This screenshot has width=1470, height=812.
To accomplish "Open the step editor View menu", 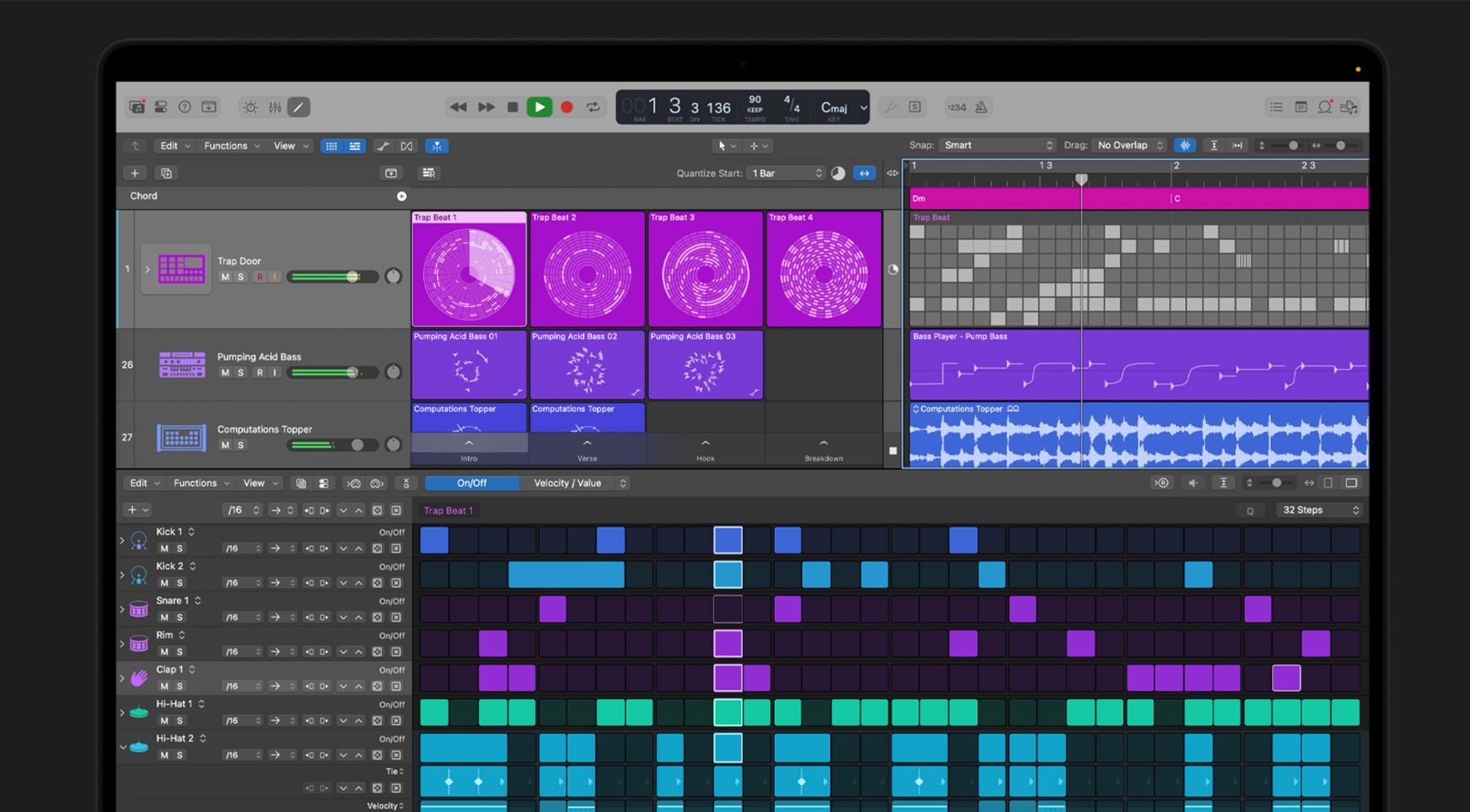I will coord(260,483).
